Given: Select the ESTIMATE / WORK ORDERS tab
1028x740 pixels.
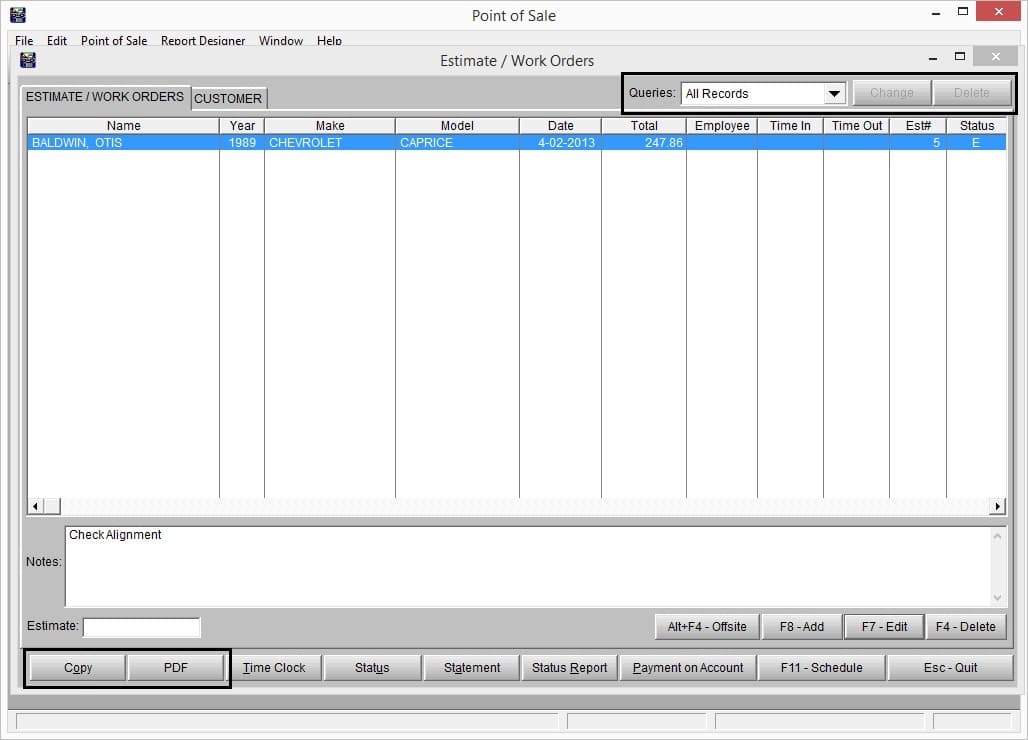Looking at the screenshot, I should 105,97.
